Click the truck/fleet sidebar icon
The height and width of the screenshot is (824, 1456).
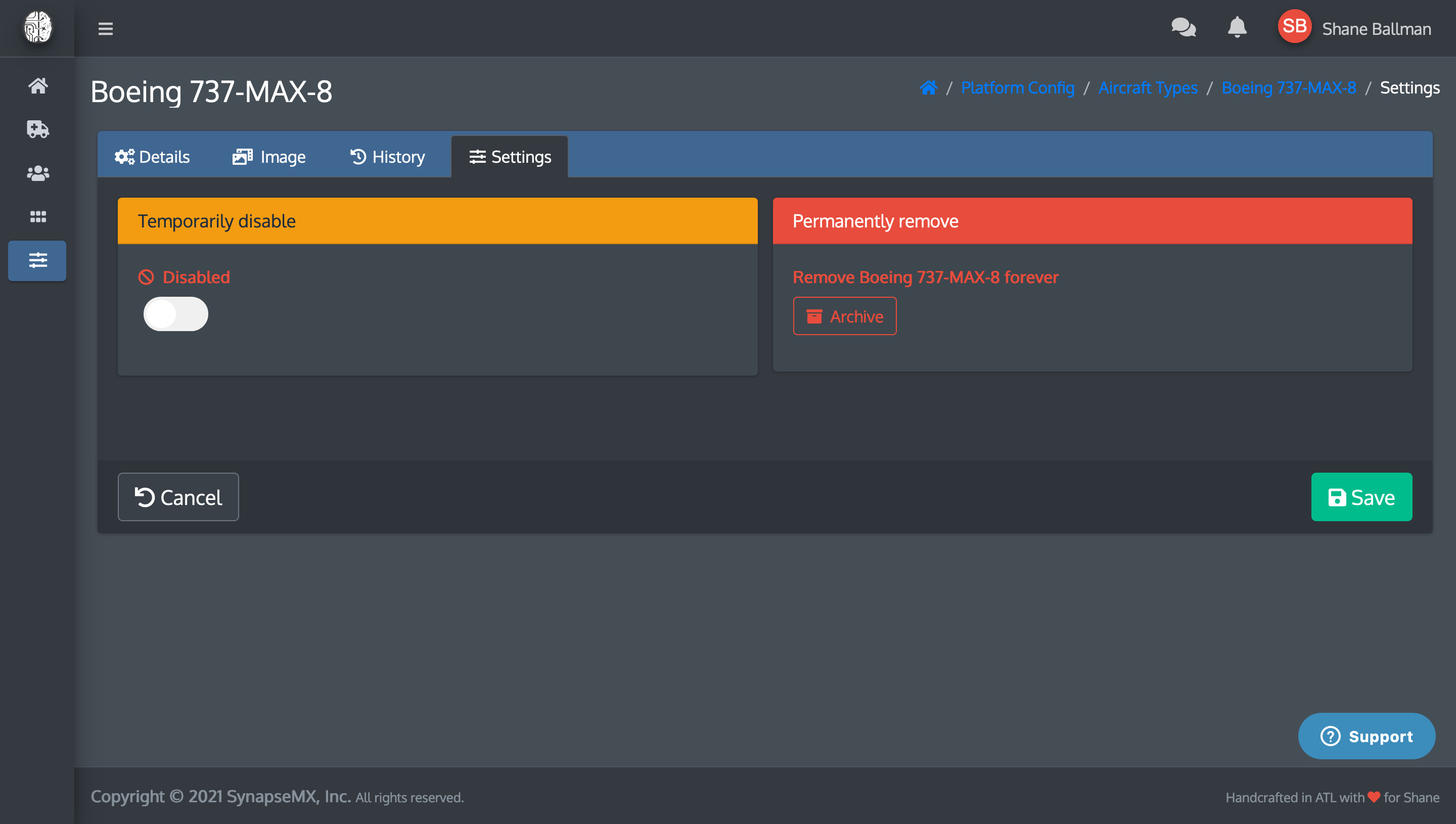pyautogui.click(x=38, y=129)
